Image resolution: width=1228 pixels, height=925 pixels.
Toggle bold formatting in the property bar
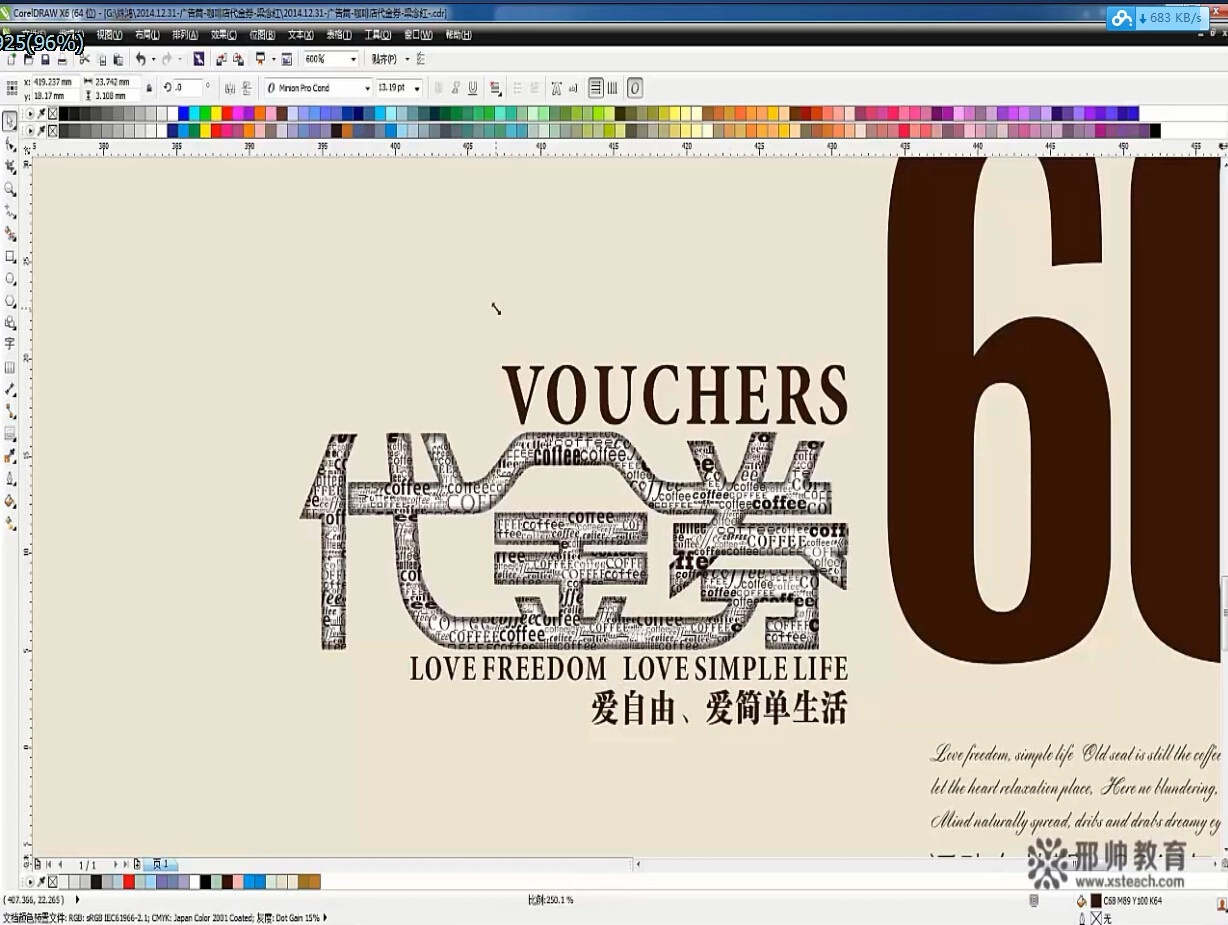click(437, 88)
